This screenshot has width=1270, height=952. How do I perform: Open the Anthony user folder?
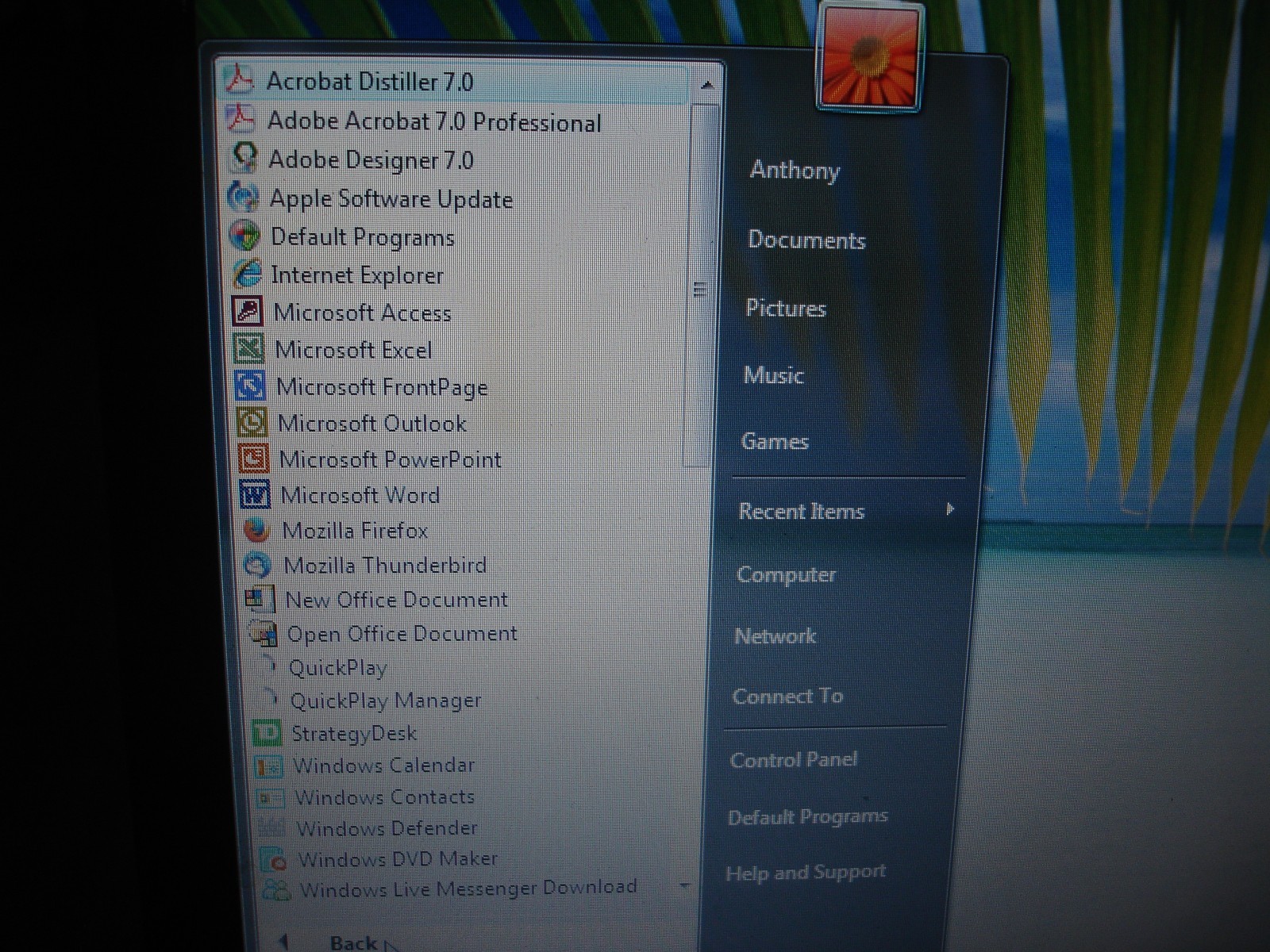tap(795, 170)
